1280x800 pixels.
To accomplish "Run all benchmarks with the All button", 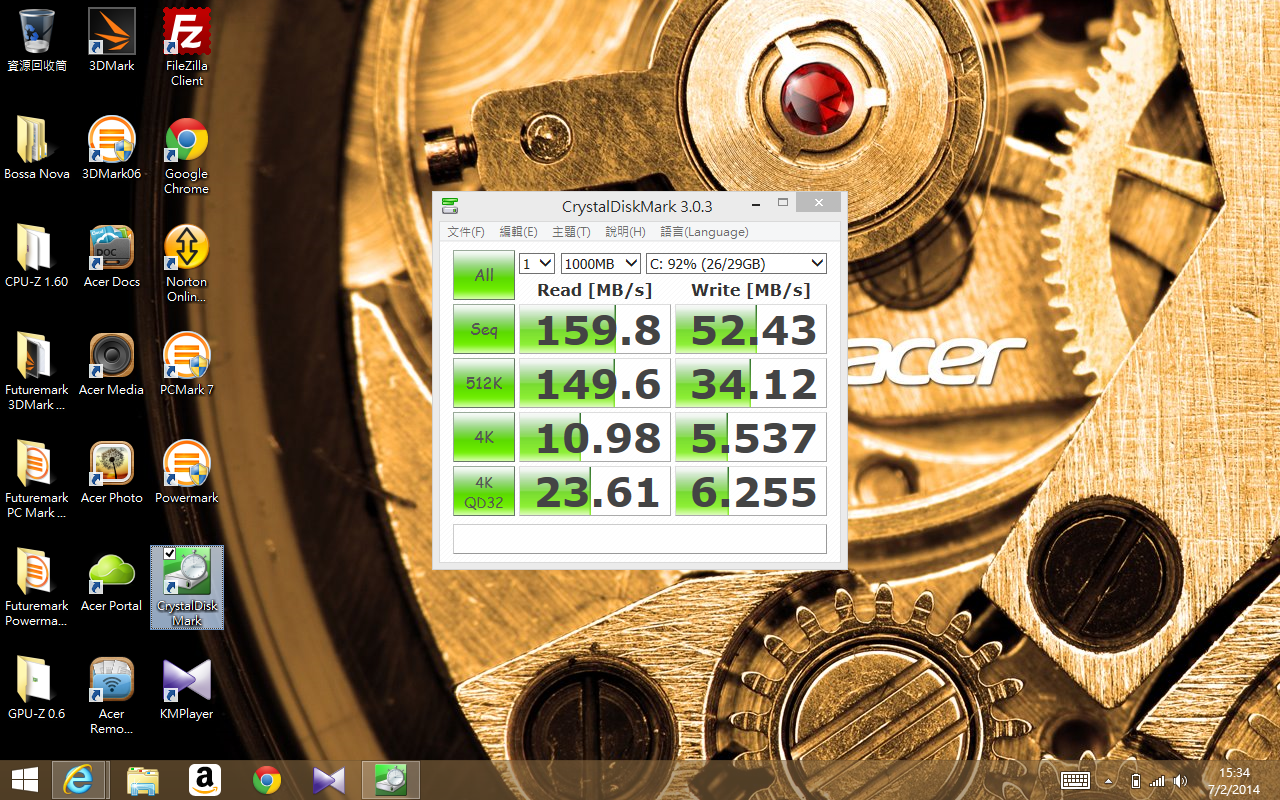I will coord(484,275).
